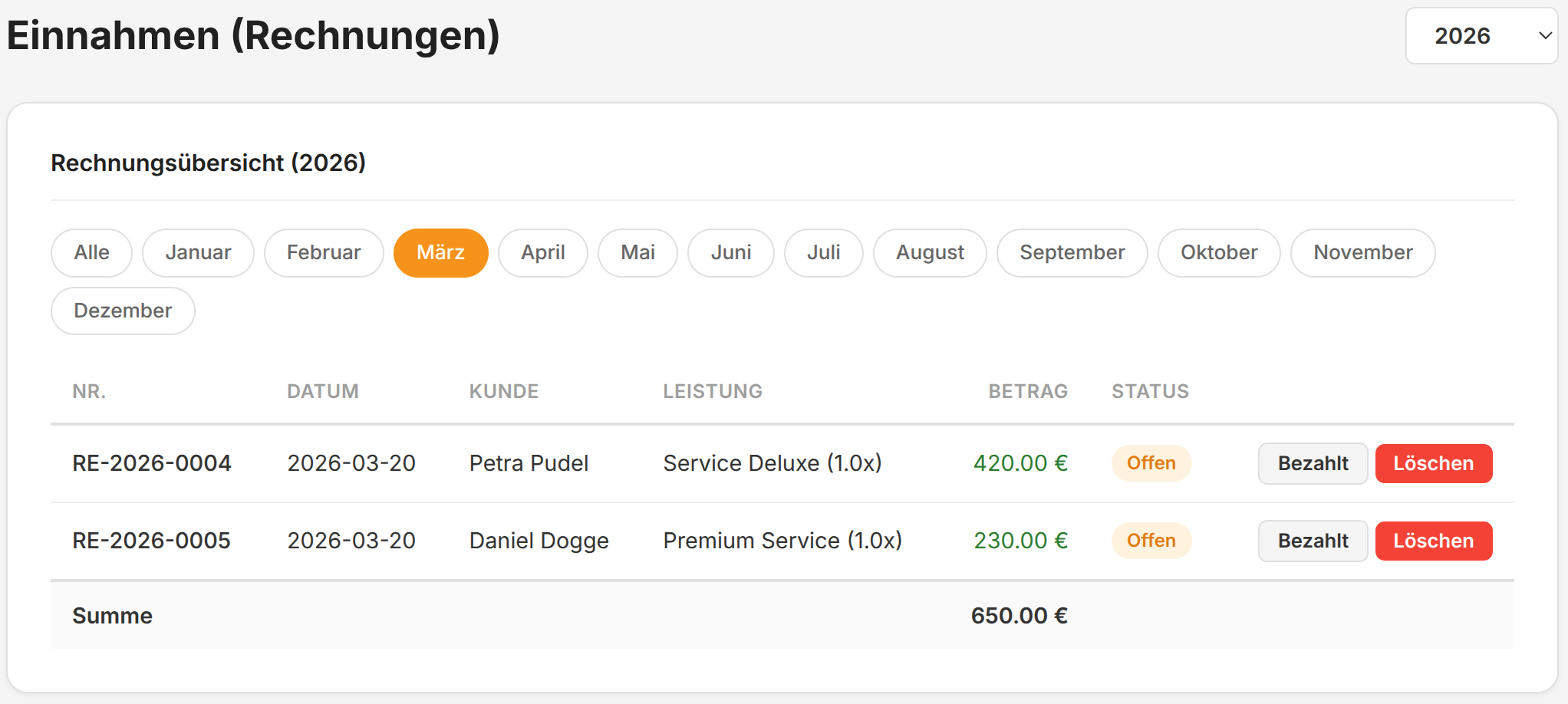
Task: Select the Februar month filter
Action: pos(324,253)
